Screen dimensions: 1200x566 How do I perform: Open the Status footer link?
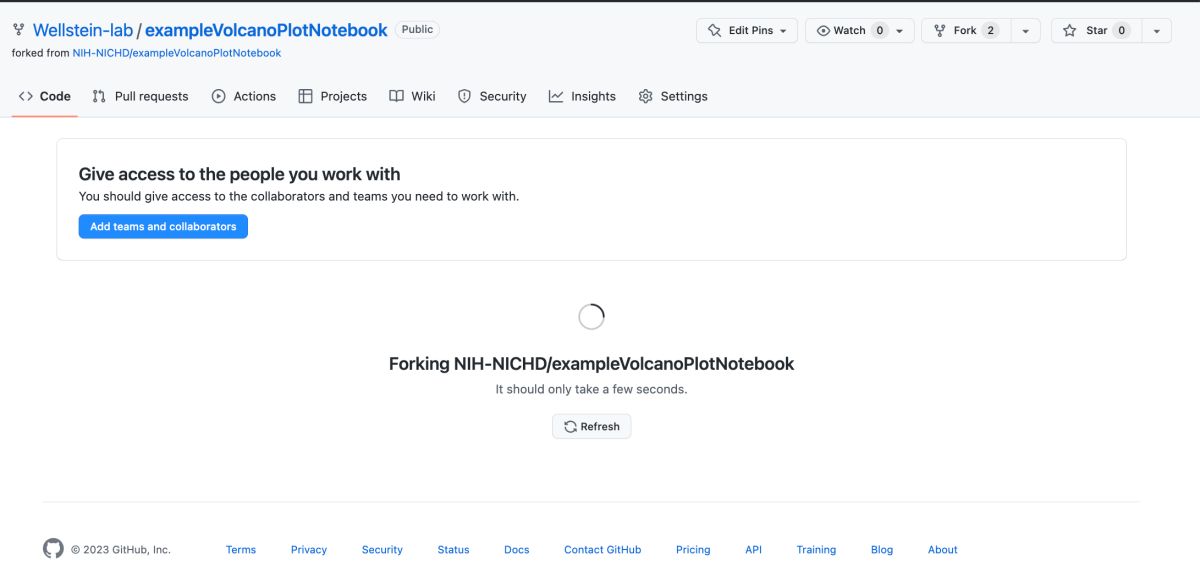[453, 550]
